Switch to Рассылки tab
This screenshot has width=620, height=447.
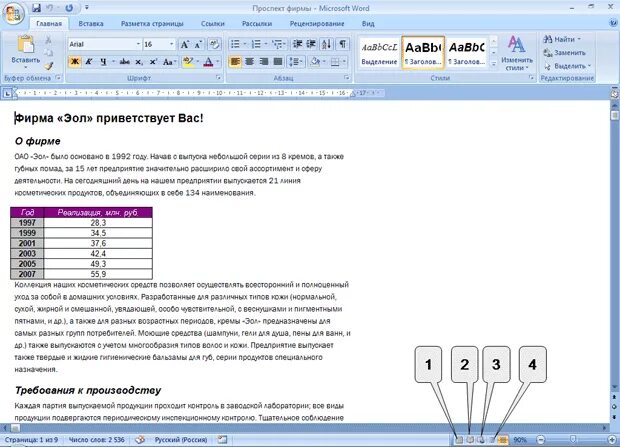(257, 23)
